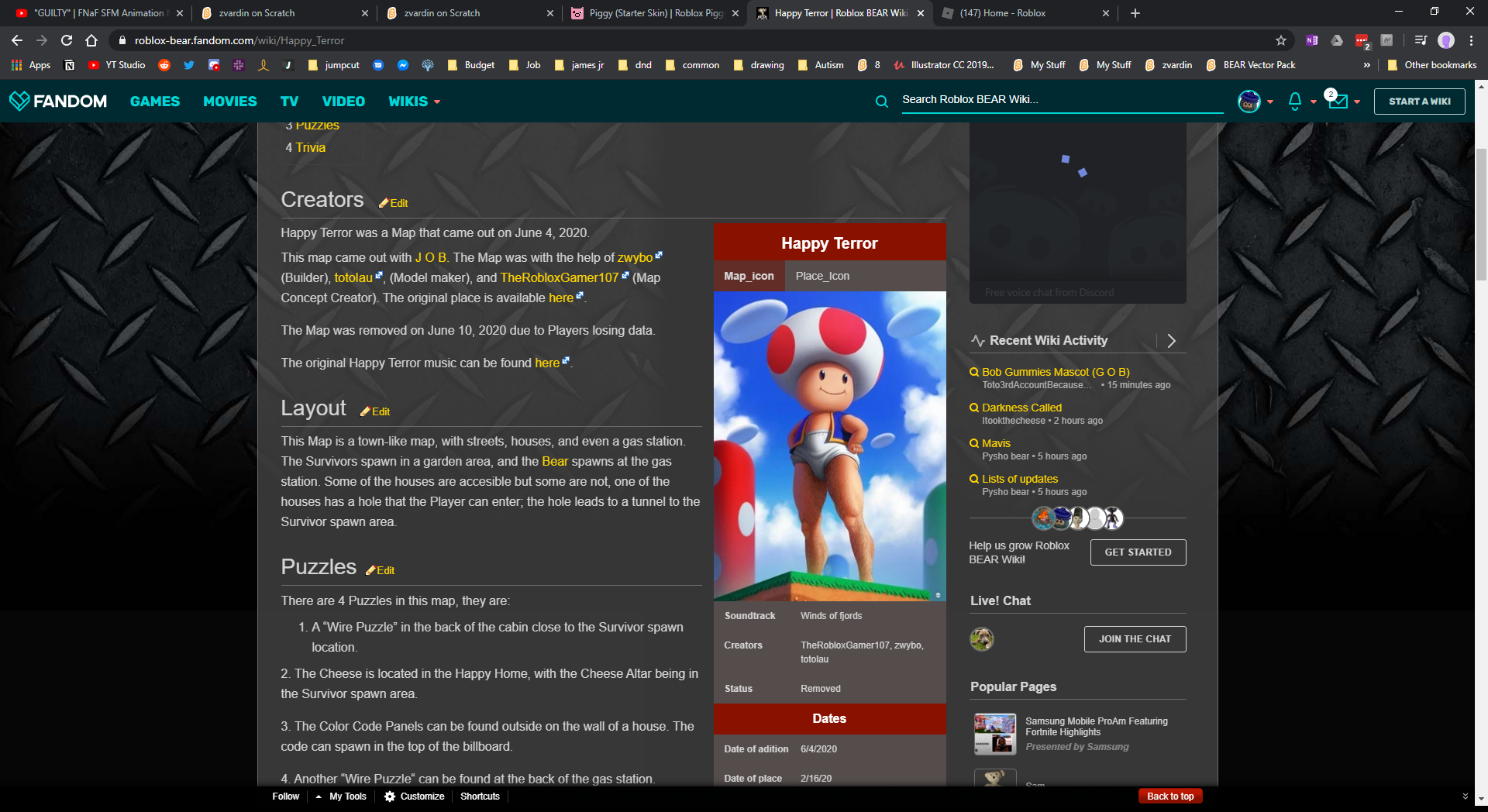The width and height of the screenshot is (1488, 812).
Task: Open the browser home page
Action: (91, 40)
